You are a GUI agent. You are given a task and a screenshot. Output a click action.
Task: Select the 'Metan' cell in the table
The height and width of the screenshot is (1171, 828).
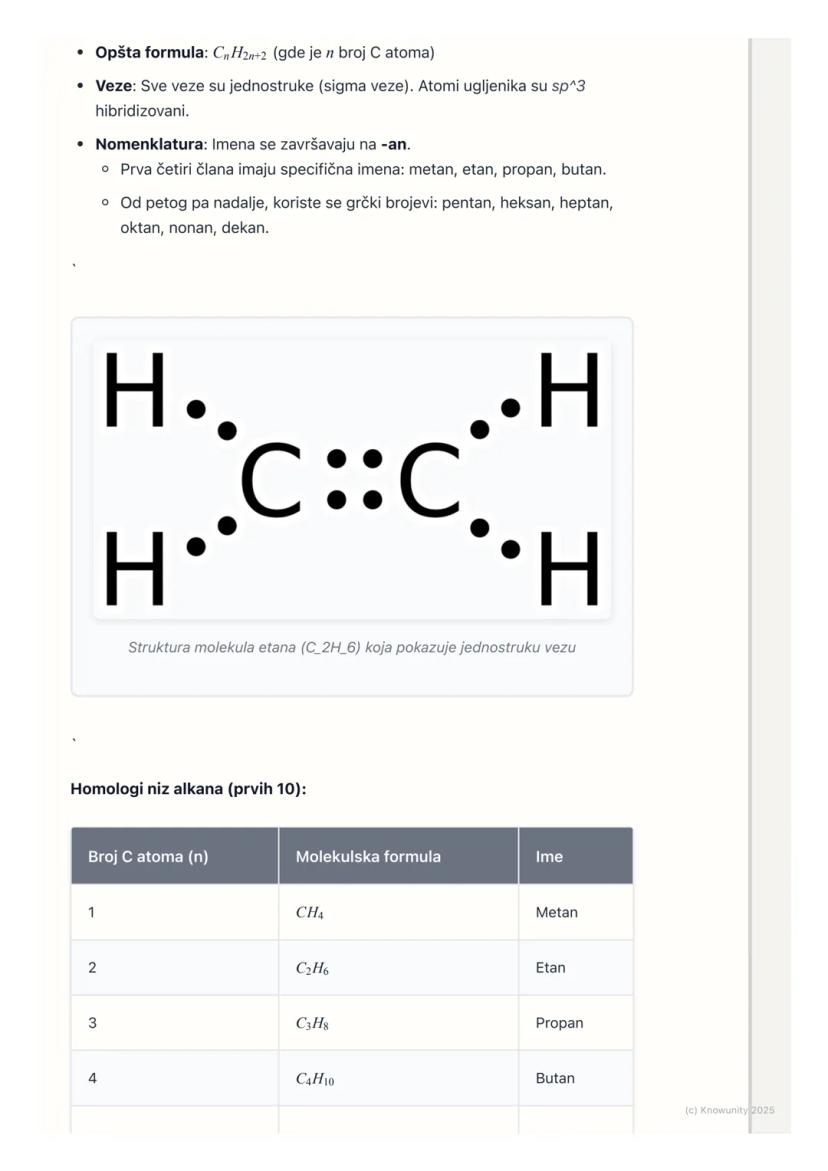pyautogui.click(x=557, y=912)
